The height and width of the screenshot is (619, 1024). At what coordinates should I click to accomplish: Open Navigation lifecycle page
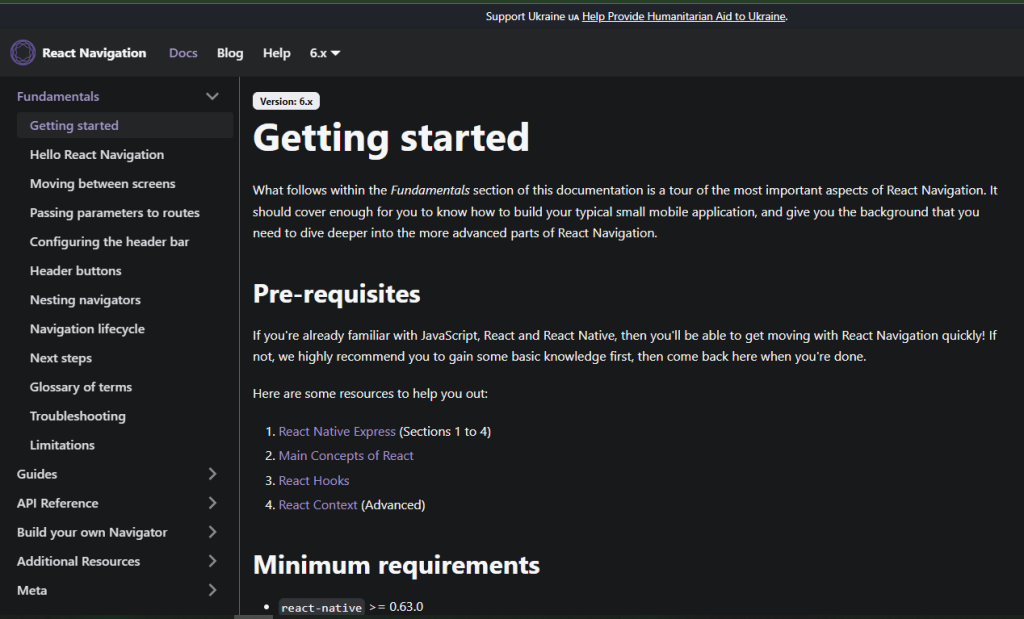pos(87,329)
